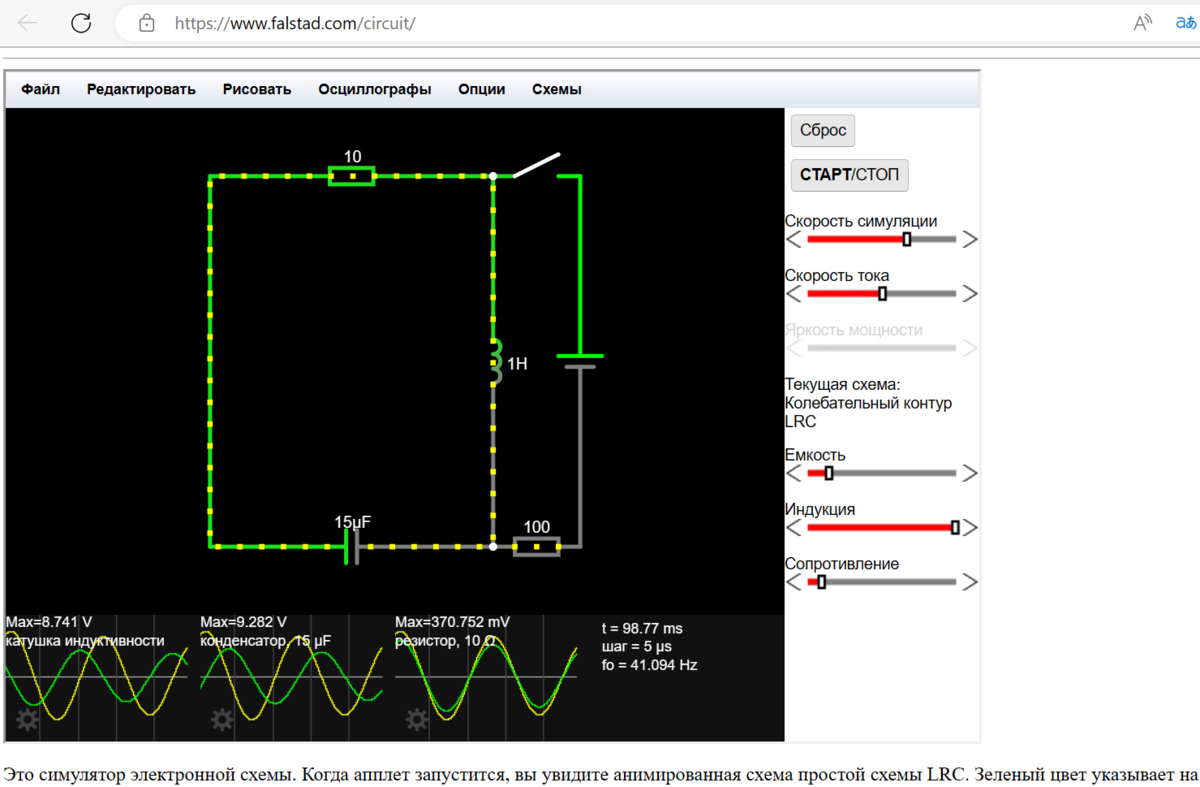Click the 'Max=8.741 V' label
This screenshot has width=1200, height=787.
pyautogui.click(x=49, y=622)
